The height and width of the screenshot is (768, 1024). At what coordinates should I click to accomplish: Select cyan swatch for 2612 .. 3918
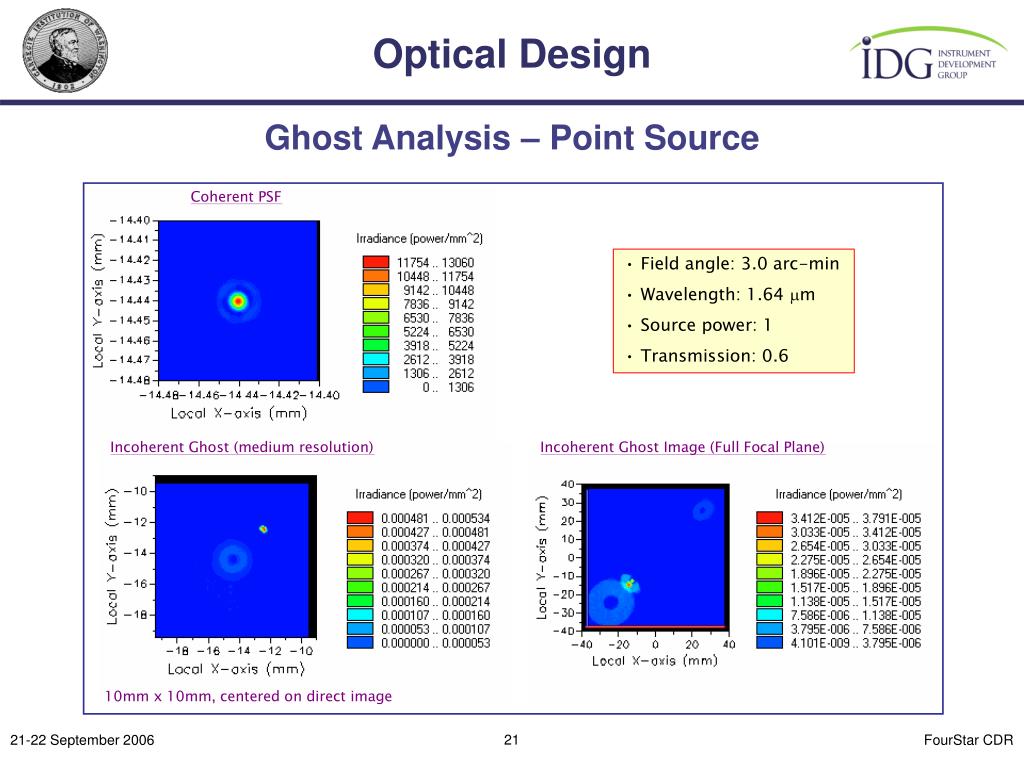tap(376, 359)
